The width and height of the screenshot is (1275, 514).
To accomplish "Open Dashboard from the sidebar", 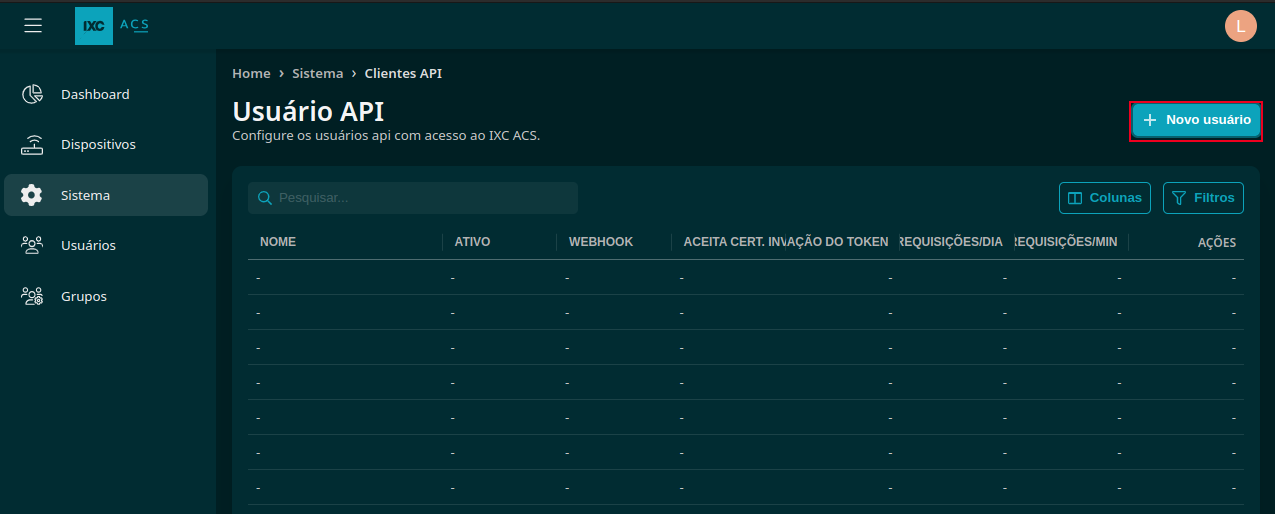I will tap(95, 94).
